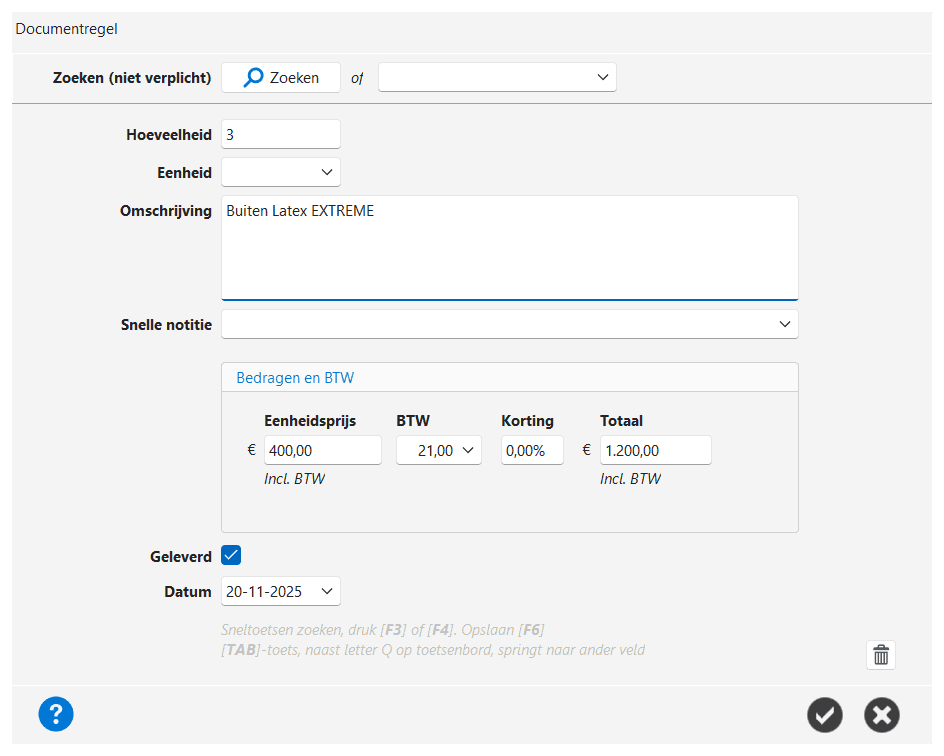Delete the line with the trash icon
The width and height of the screenshot is (944, 756).
[881, 655]
